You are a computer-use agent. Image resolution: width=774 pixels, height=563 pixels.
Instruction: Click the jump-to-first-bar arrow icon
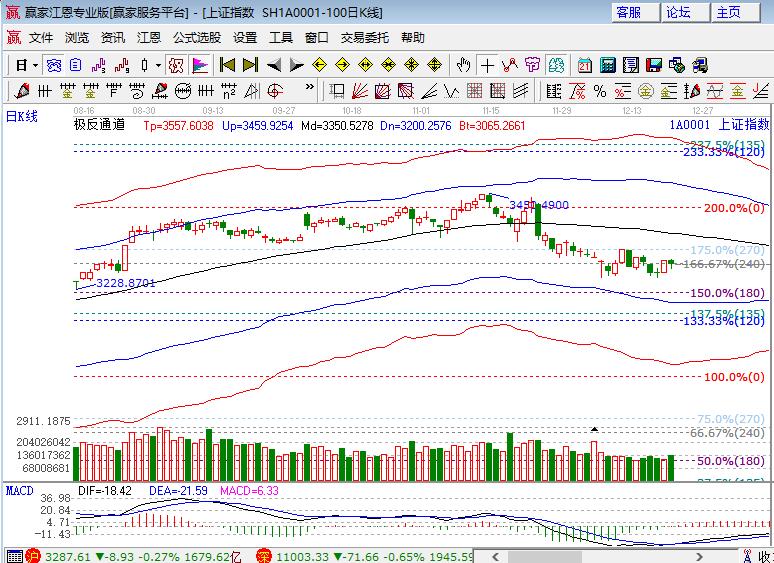[228, 65]
